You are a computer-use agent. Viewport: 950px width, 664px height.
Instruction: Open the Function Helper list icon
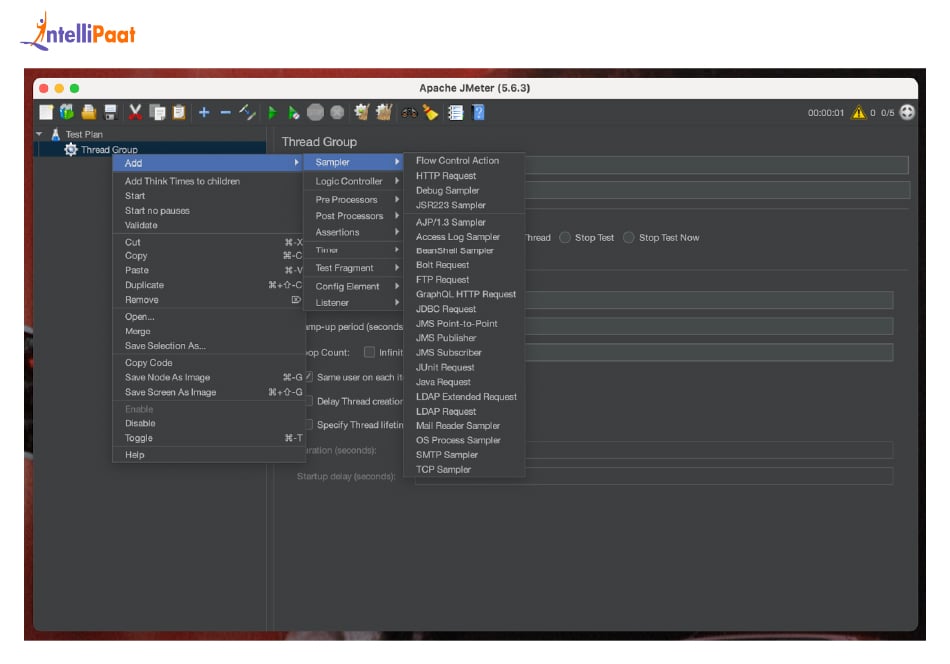click(x=456, y=112)
